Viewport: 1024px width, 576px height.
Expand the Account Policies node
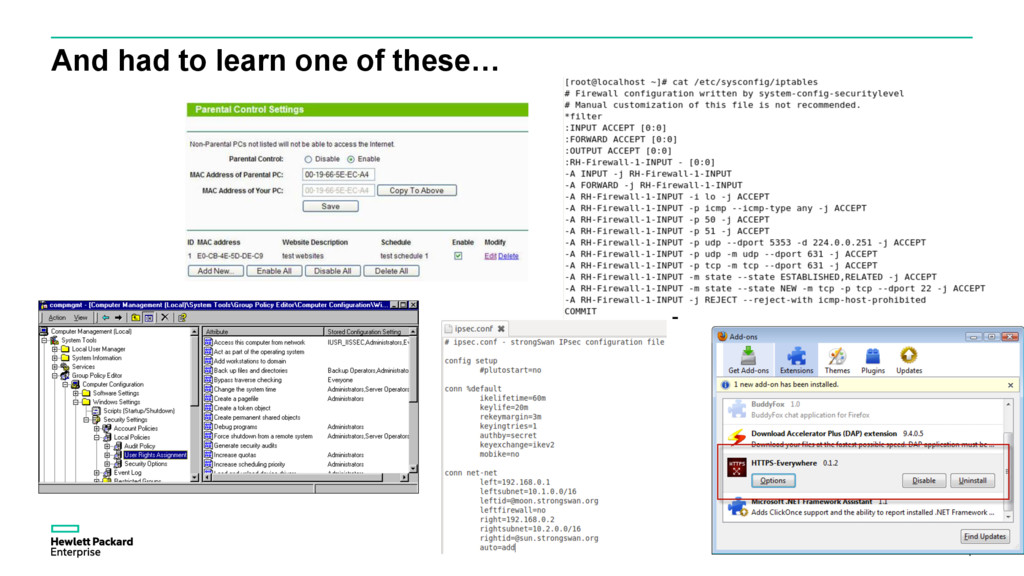[97, 428]
